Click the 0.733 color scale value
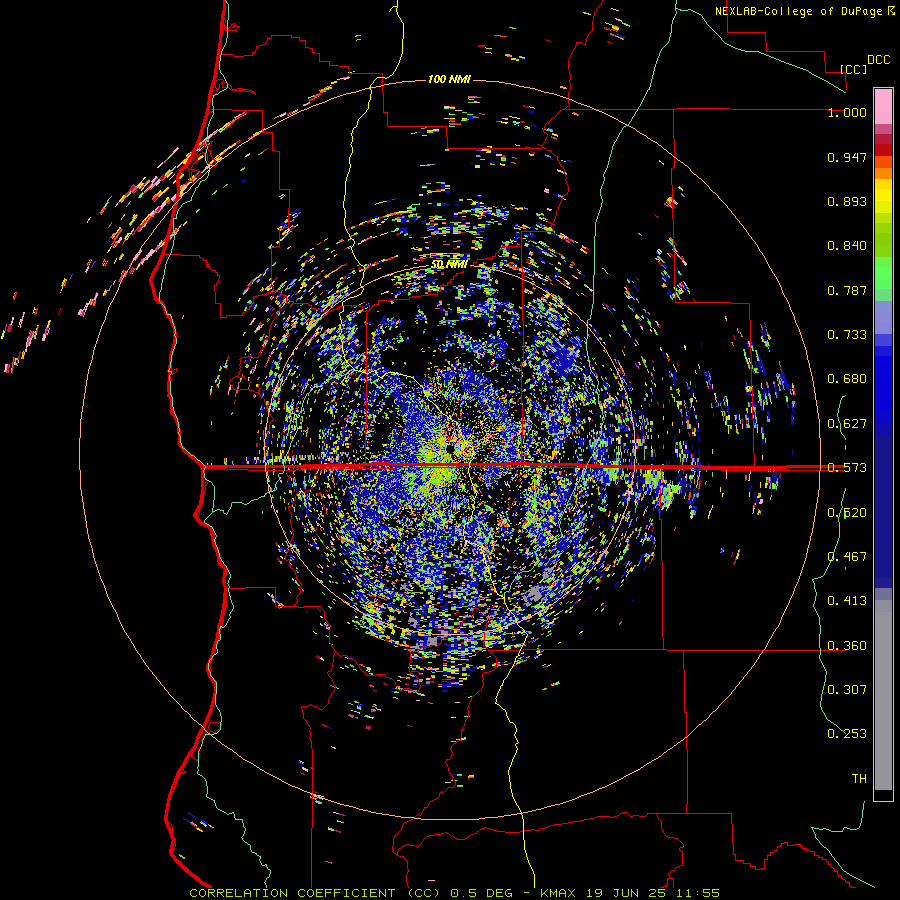Screen dimensions: 900x900 847,335
